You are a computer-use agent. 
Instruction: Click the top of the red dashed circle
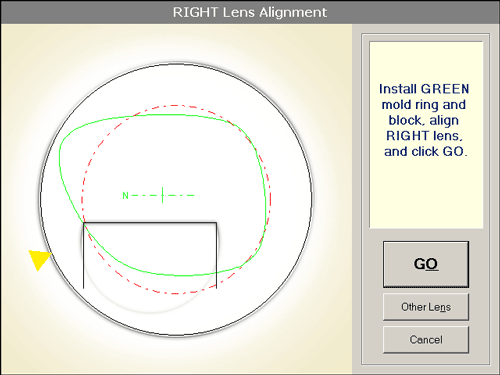[x=175, y=106]
